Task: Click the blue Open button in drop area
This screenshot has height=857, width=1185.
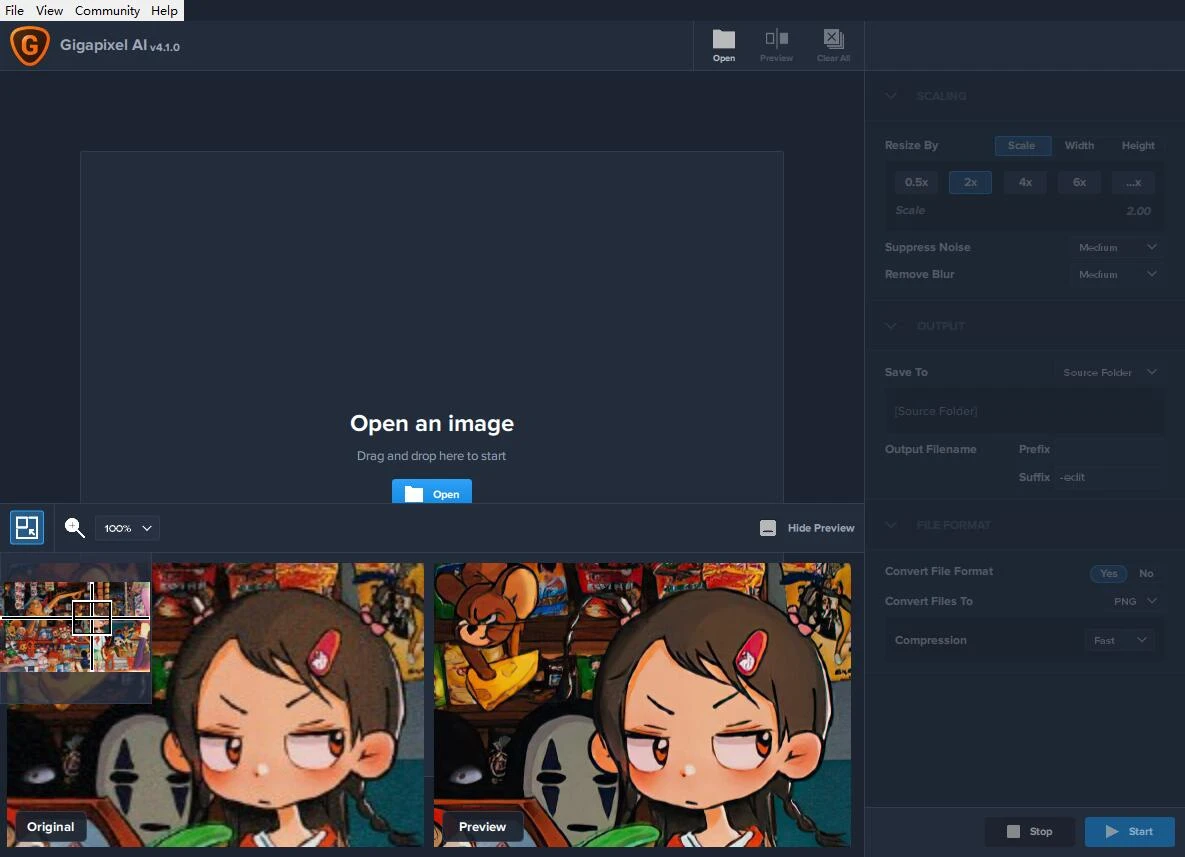Action: (431, 493)
